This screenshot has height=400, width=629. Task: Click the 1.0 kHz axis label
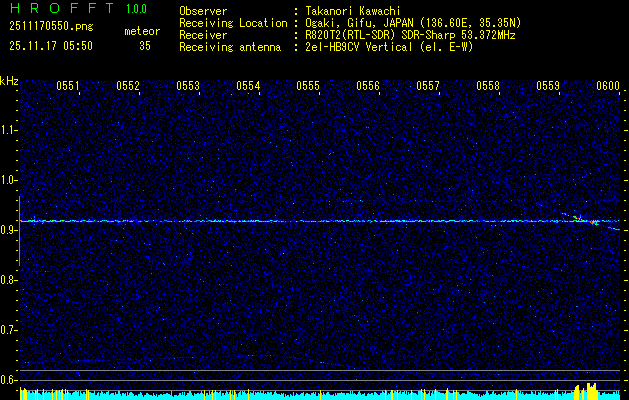pyautogui.click(x=7, y=180)
